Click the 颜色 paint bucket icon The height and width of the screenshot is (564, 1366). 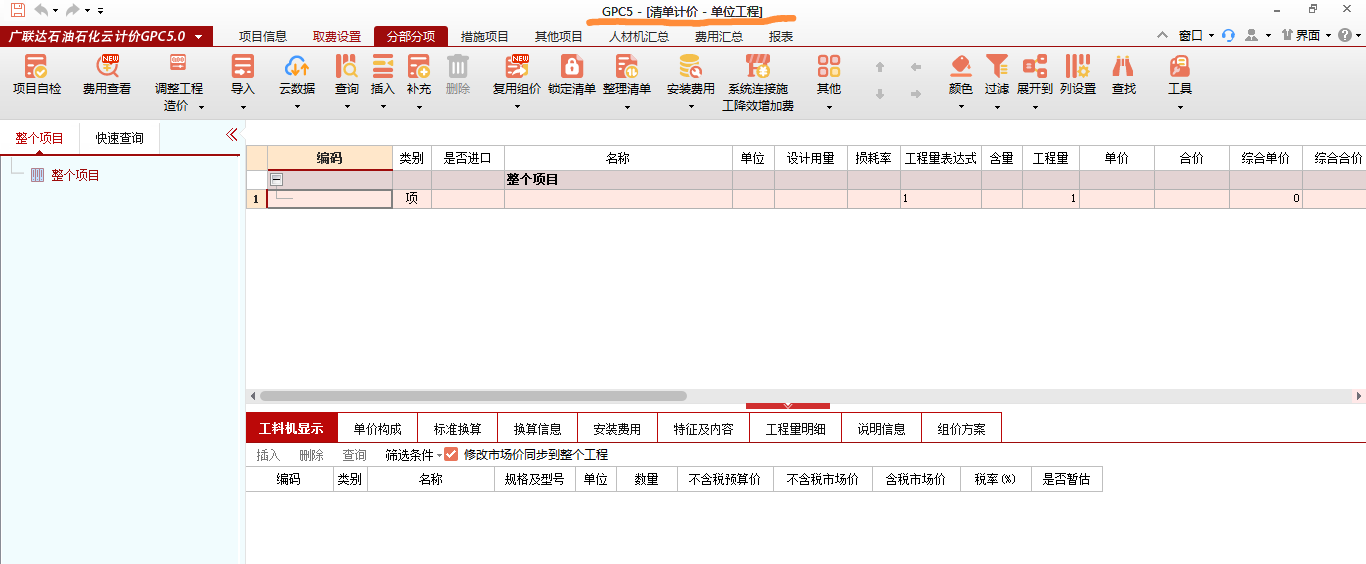click(x=961, y=66)
